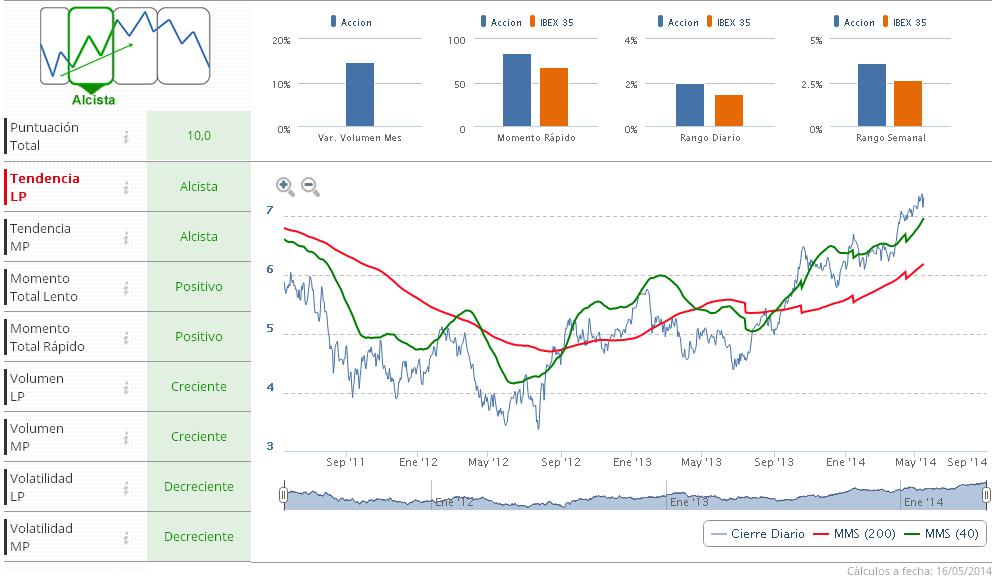This screenshot has height=580, width=1008.
Task: Open info icon for Volatilidad LP
Action: (126, 487)
